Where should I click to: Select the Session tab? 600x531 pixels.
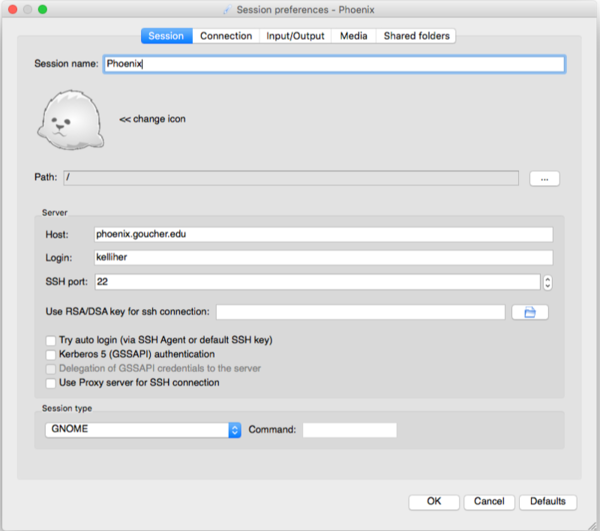(166, 36)
